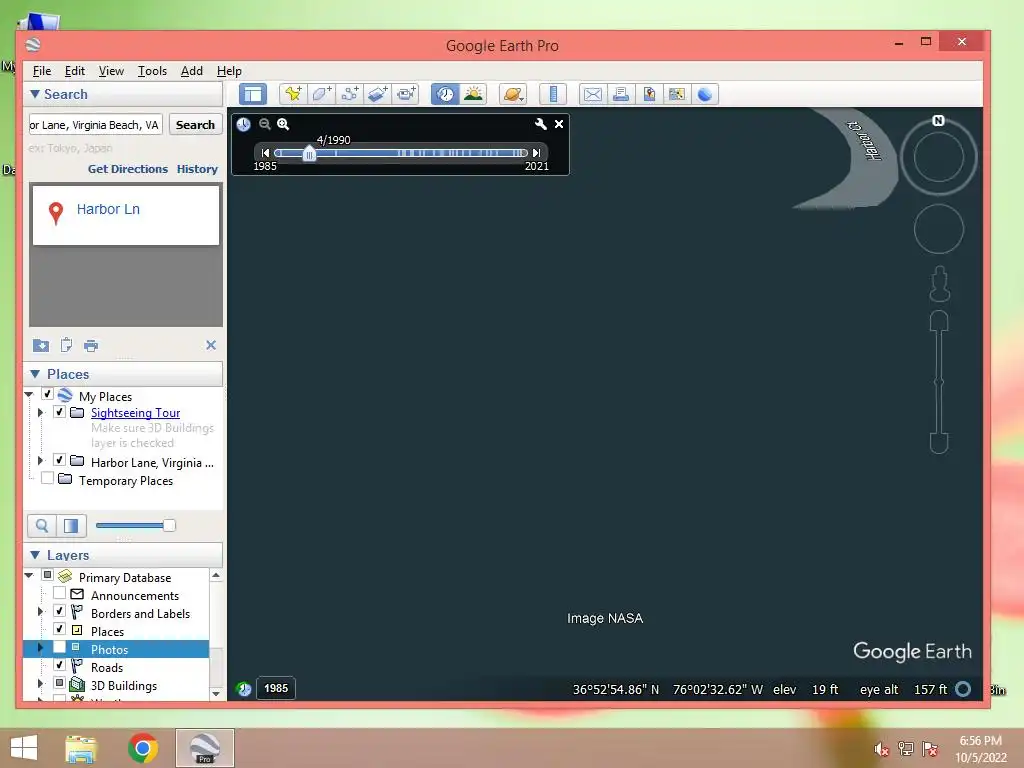Click the status bar historical imagery clock
Image resolution: width=1024 pixels, height=768 pixels.
[x=244, y=688]
